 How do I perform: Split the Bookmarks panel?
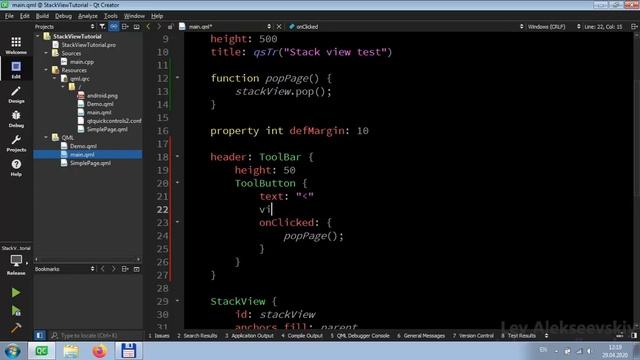click(125, 269)
